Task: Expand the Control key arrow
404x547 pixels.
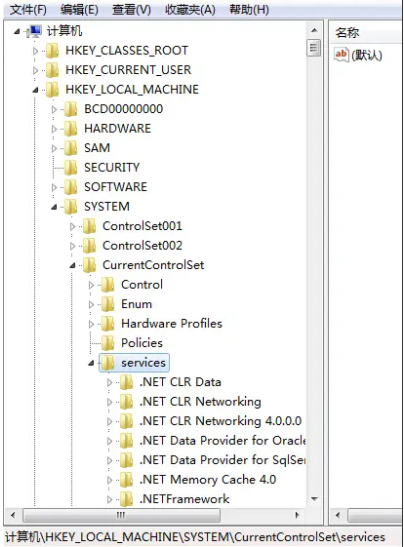Action: [91, 286]
